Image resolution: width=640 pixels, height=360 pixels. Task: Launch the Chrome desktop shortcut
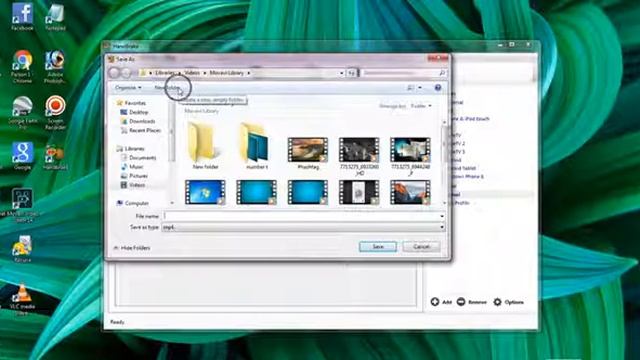[22, 67]
